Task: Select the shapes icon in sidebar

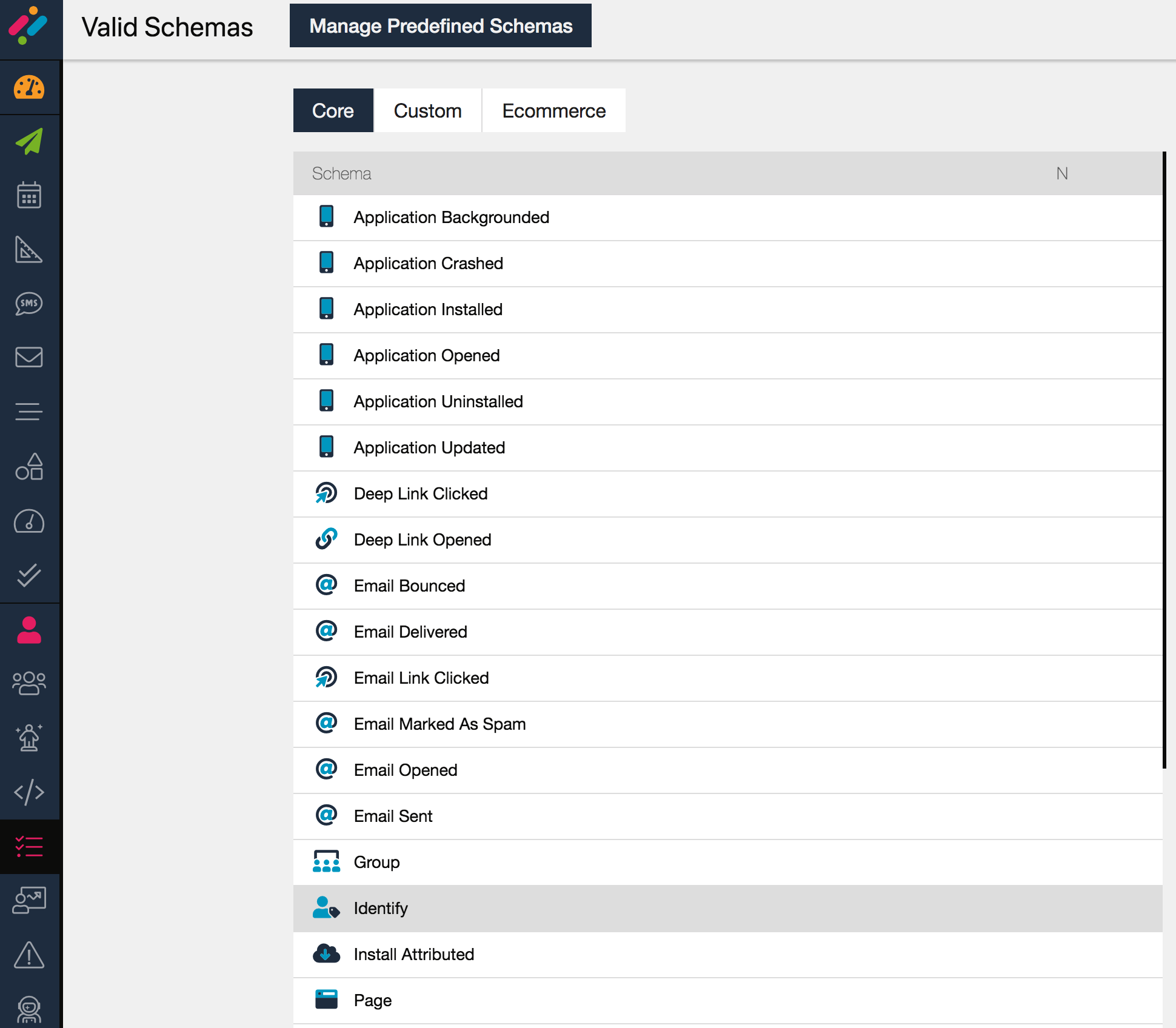Action: pos(29,466)
